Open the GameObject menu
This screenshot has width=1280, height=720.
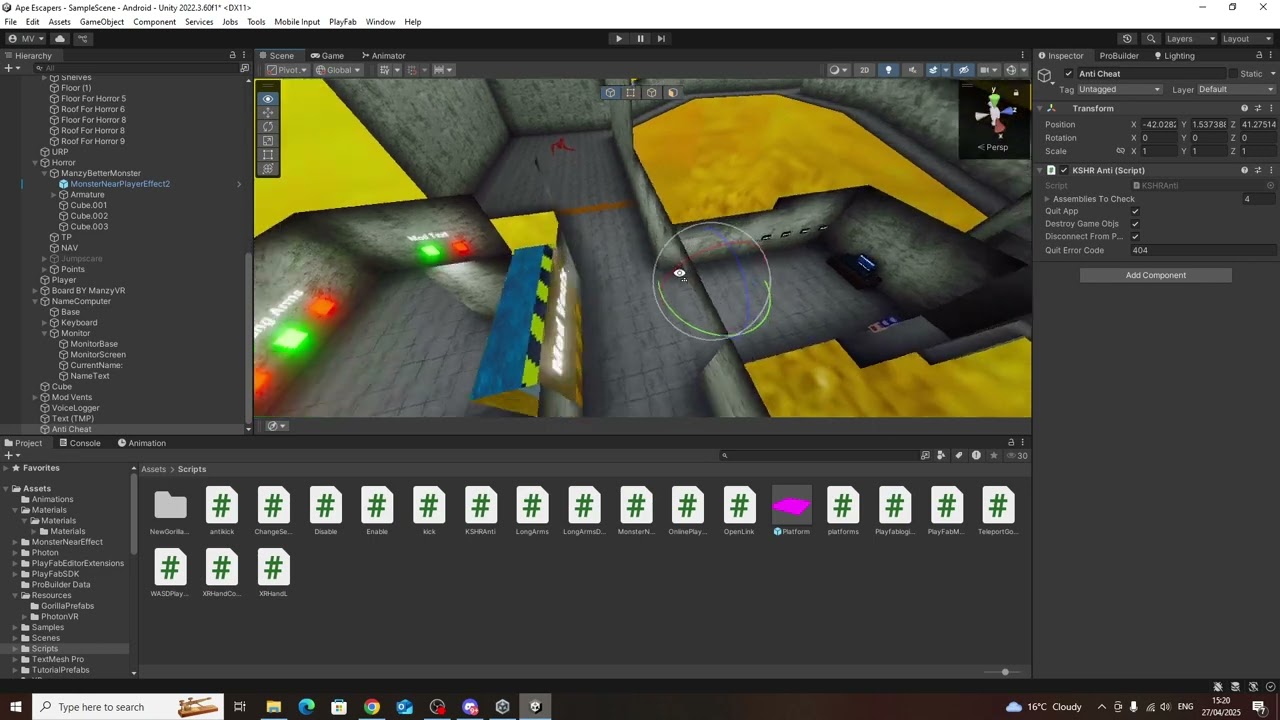tap(102, 22)
